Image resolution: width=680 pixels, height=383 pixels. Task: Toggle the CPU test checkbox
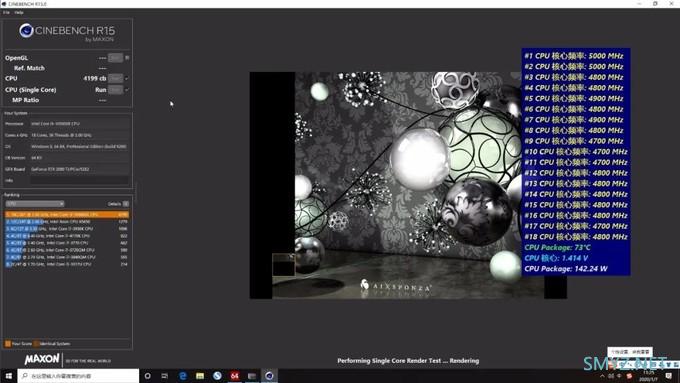point(127,78)
